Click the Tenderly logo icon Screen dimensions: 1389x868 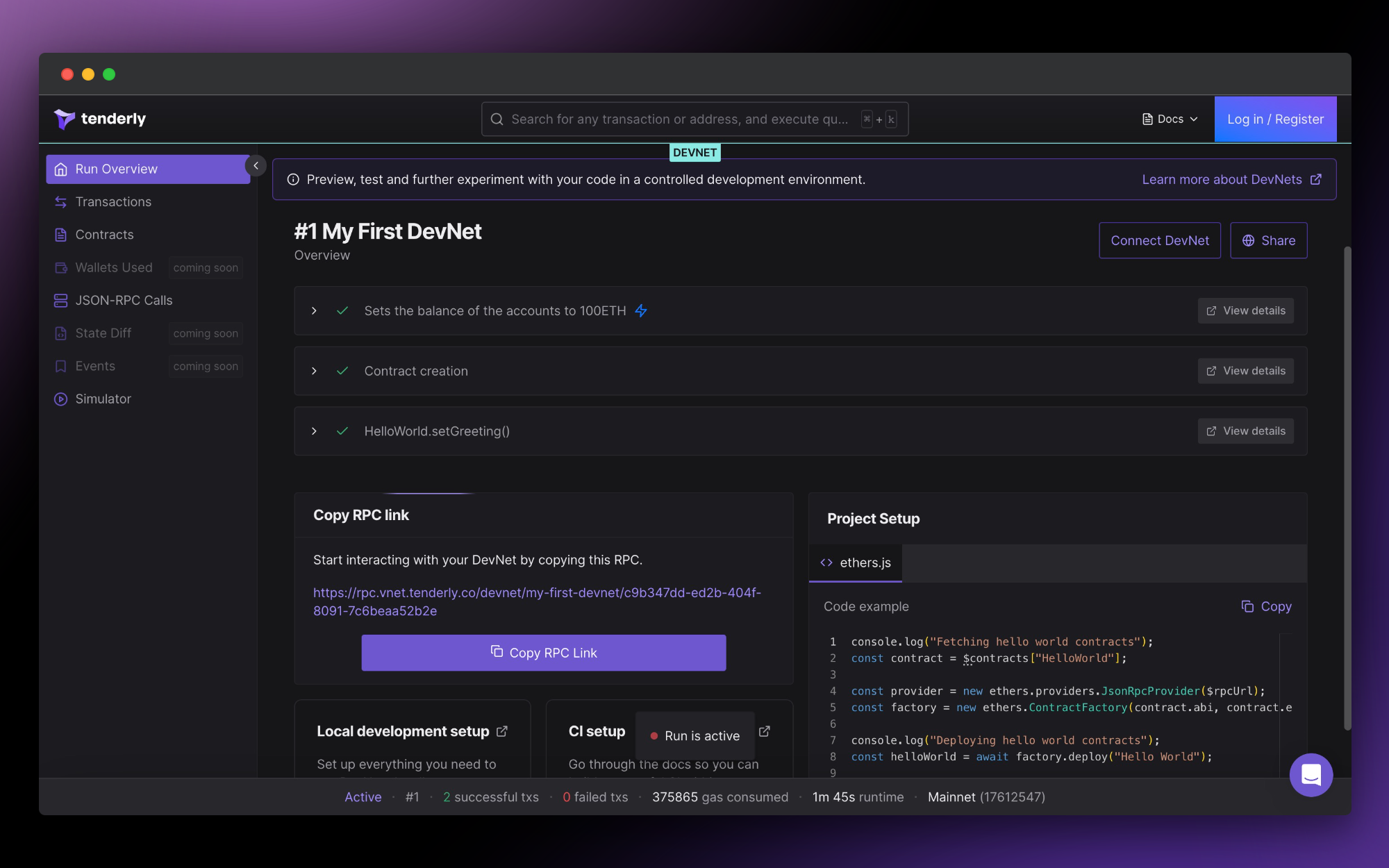click(x=64, y=119)
